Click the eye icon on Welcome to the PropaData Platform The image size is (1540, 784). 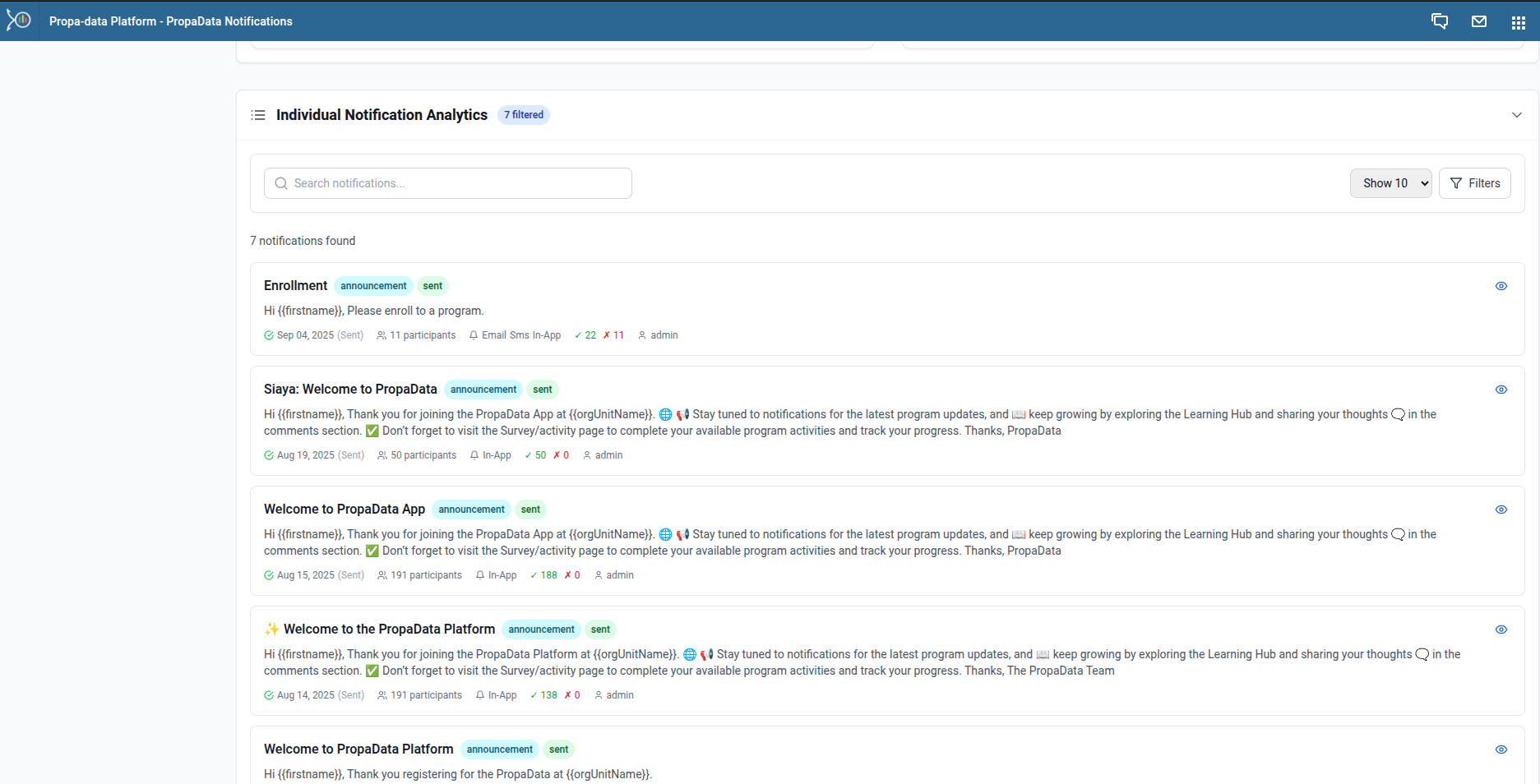(x=1501, y=630)
